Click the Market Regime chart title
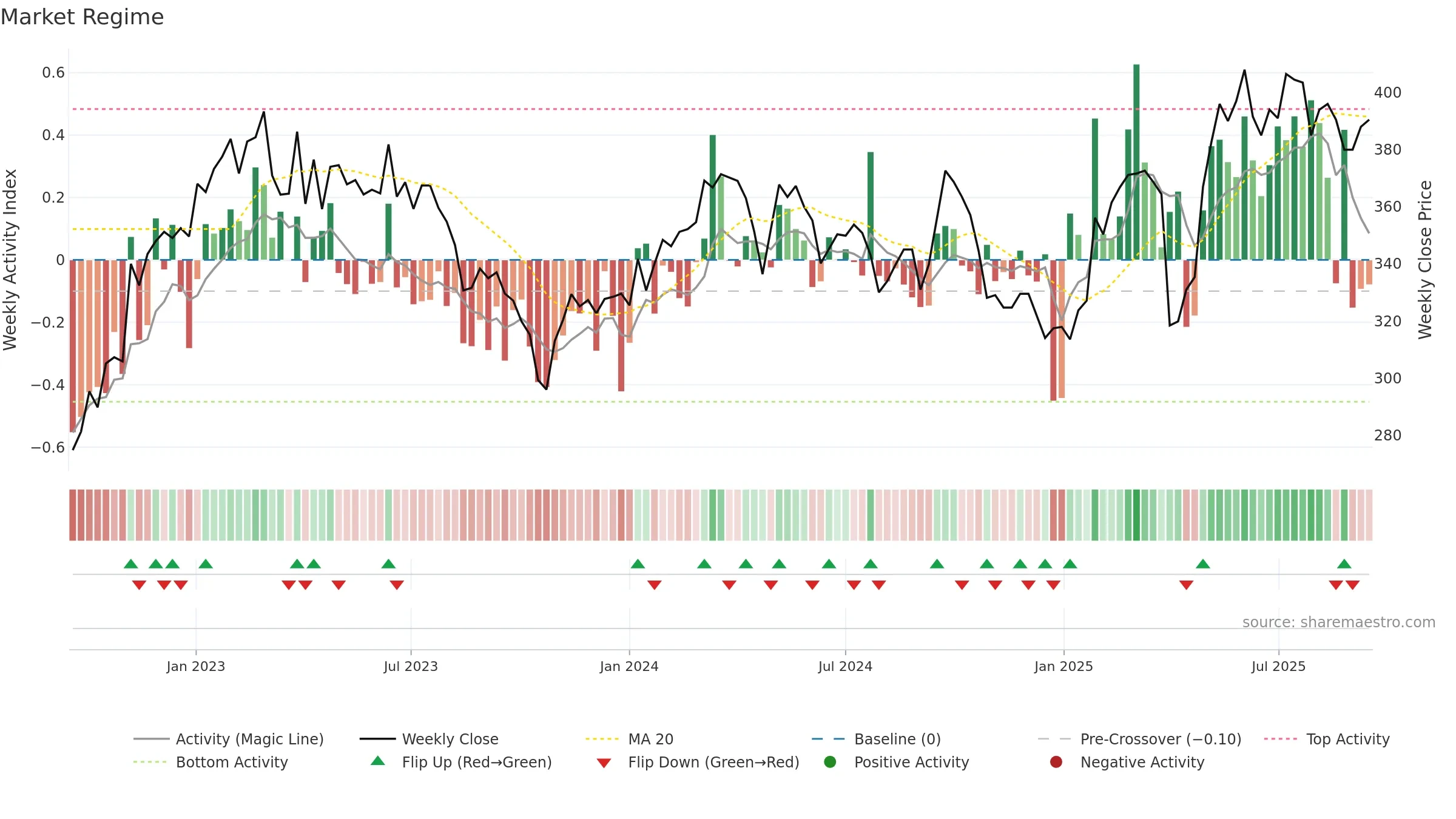The image size is (1456, 819). click(x=82, y=17)
